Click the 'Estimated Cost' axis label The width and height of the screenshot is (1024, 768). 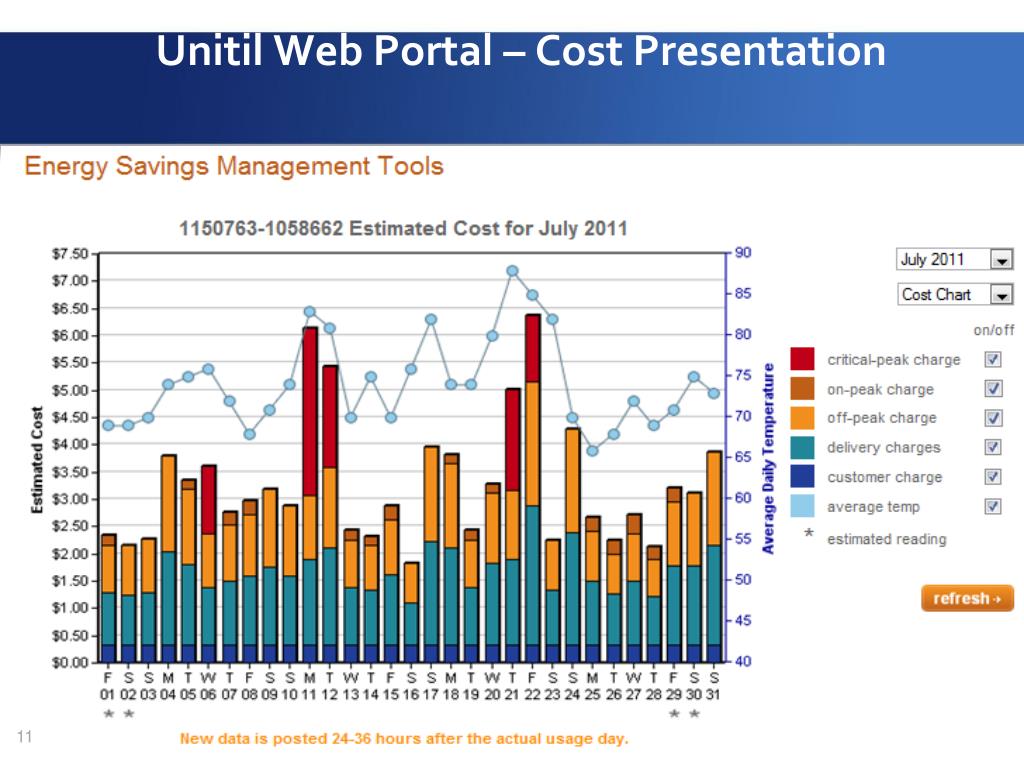click(37, 459)
